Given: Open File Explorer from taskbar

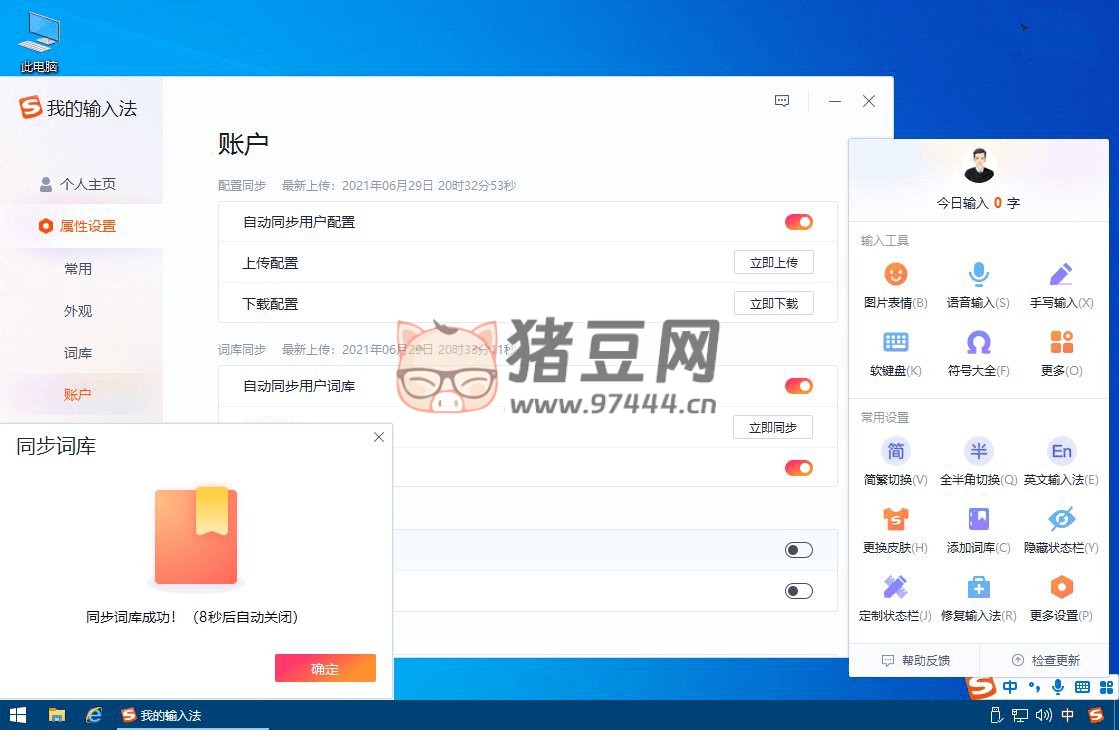Looking at the screenshot, I should point(56,714).
